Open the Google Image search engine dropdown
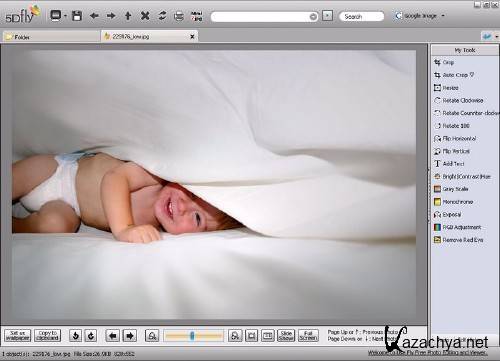The width and height of the screenshot is (500, 361). (443, 16)
